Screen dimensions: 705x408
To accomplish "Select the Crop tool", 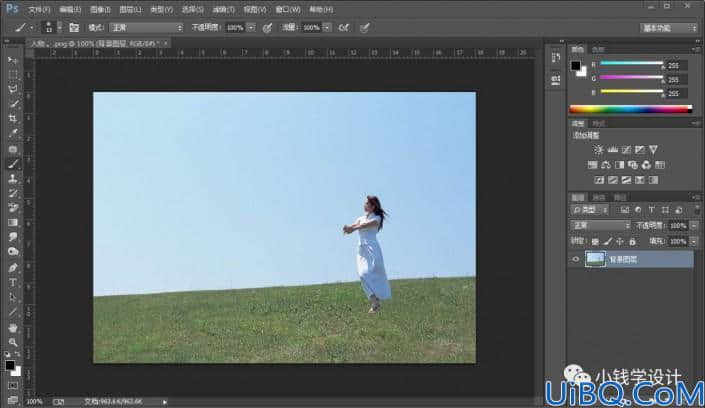I will (13, 119).
